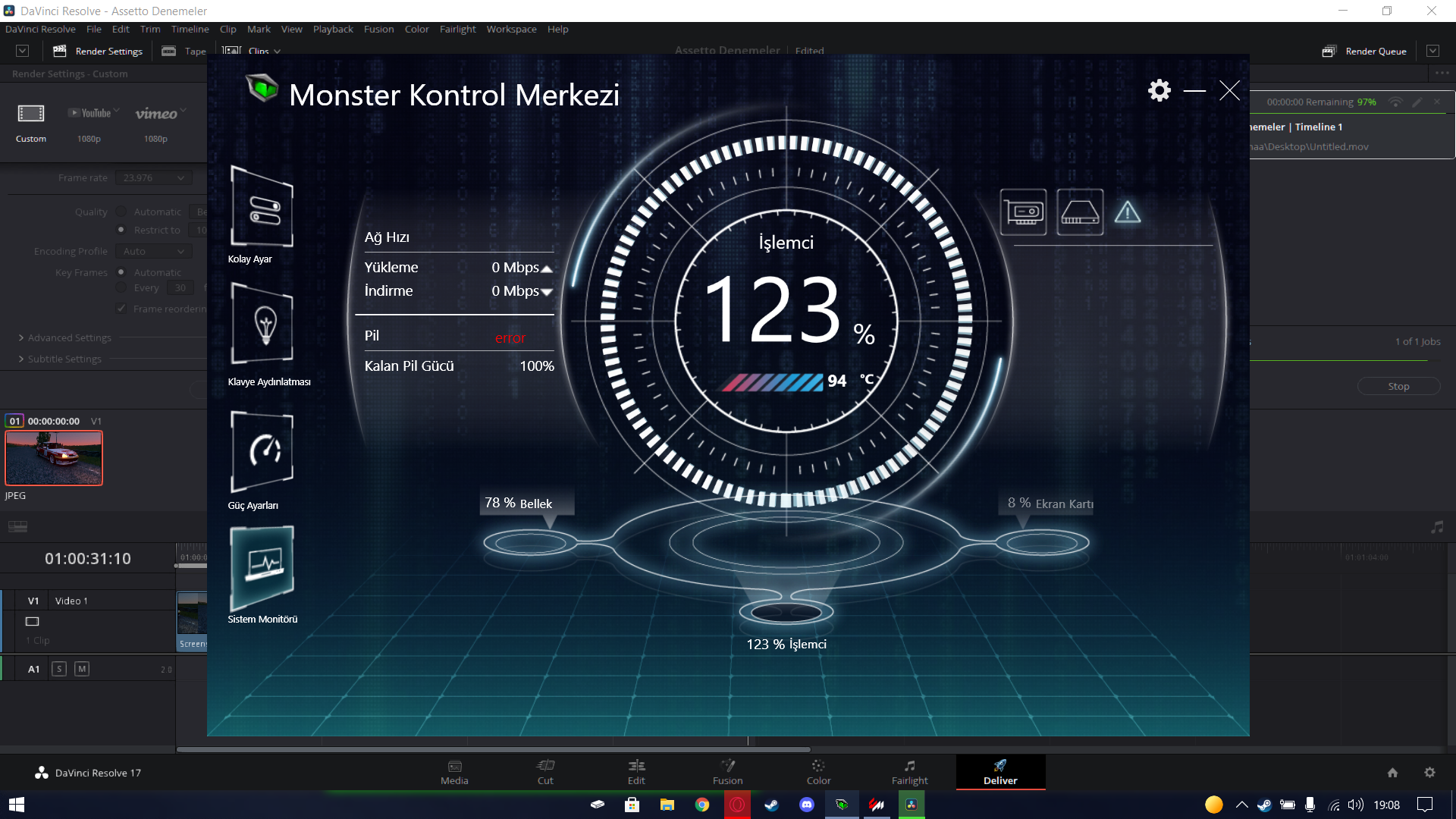This screenshot has width=1456, height=819.
Task: Open the File menu
Action: click(x=94, y=29)
